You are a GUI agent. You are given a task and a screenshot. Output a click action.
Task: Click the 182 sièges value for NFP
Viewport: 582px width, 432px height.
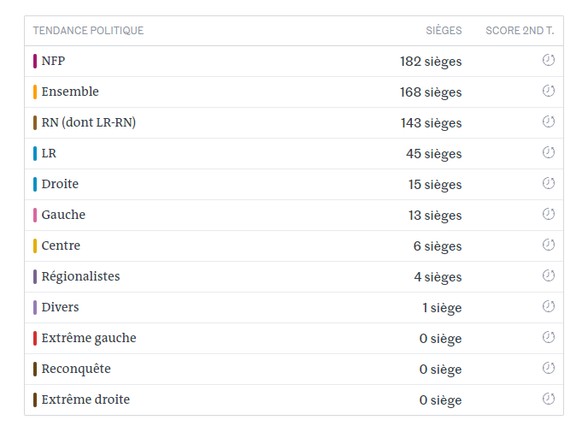(x=431, y=62)
